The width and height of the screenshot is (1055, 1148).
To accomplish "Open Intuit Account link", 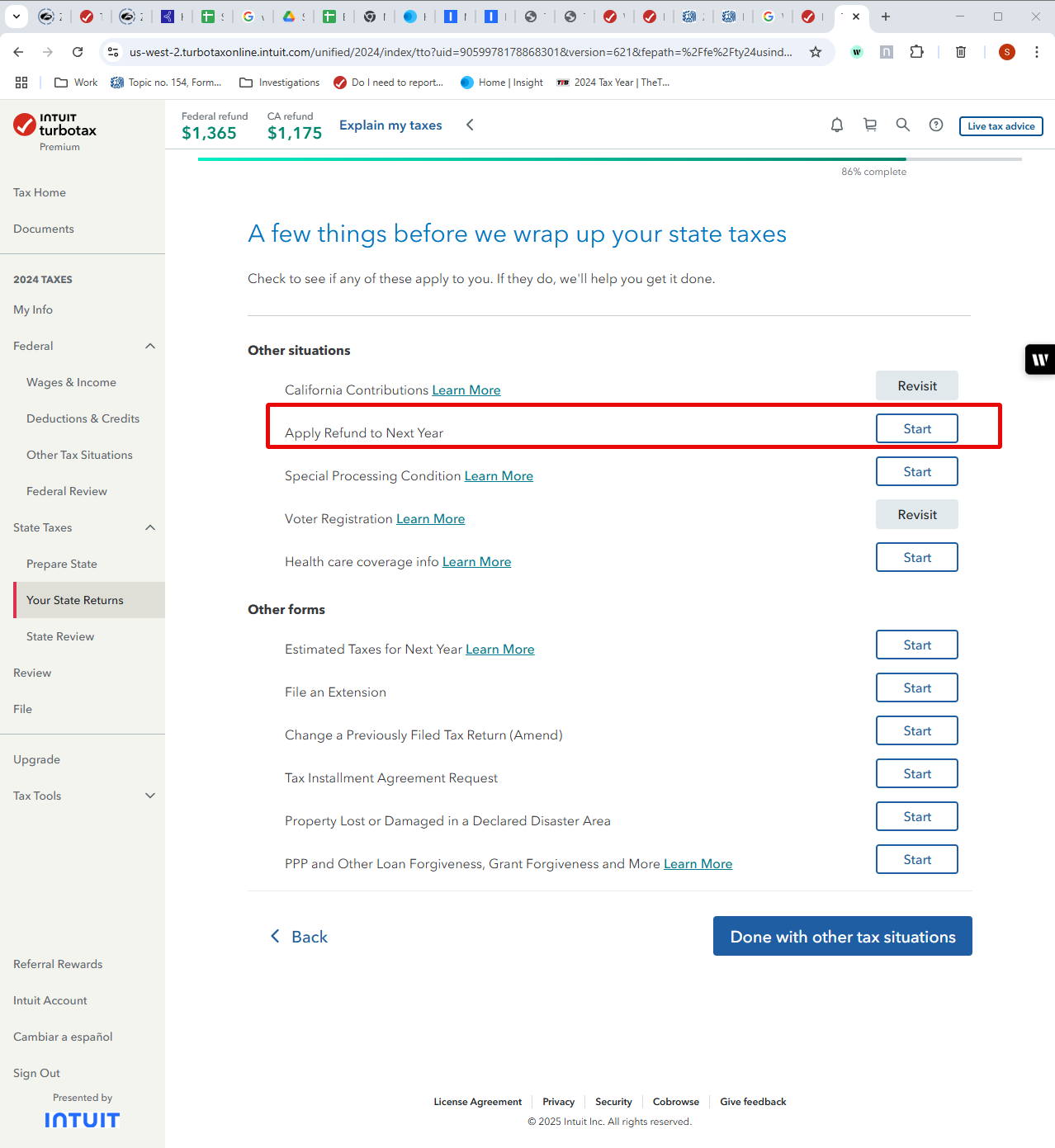I will tap(50, 1000).
